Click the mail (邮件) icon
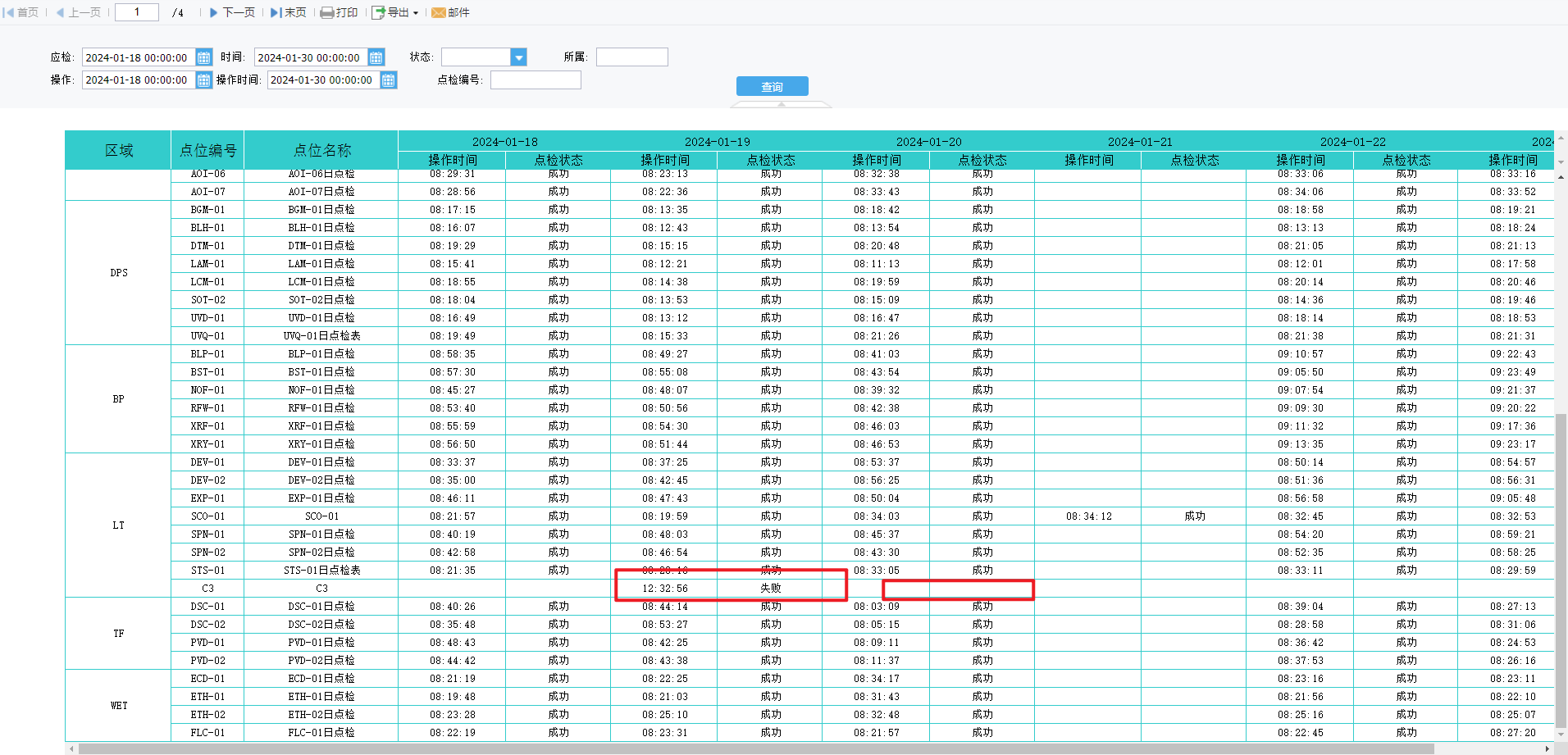The width and height of the screenshot is (1568, 755). pos(450,12)
